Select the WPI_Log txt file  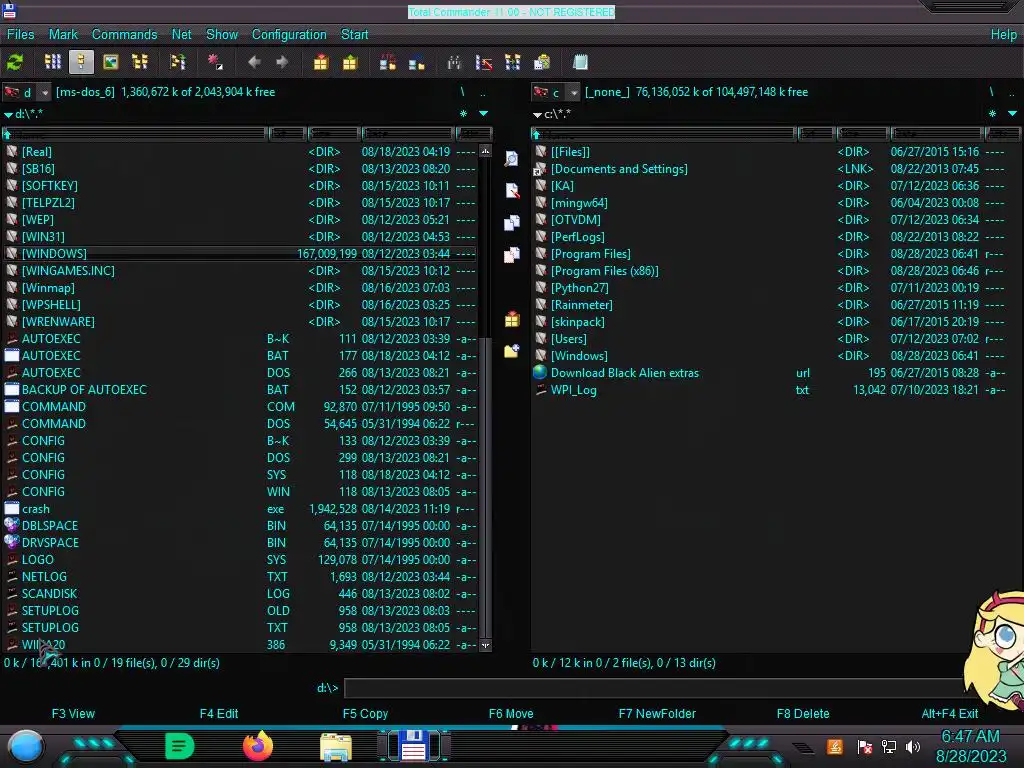point(769,390)
